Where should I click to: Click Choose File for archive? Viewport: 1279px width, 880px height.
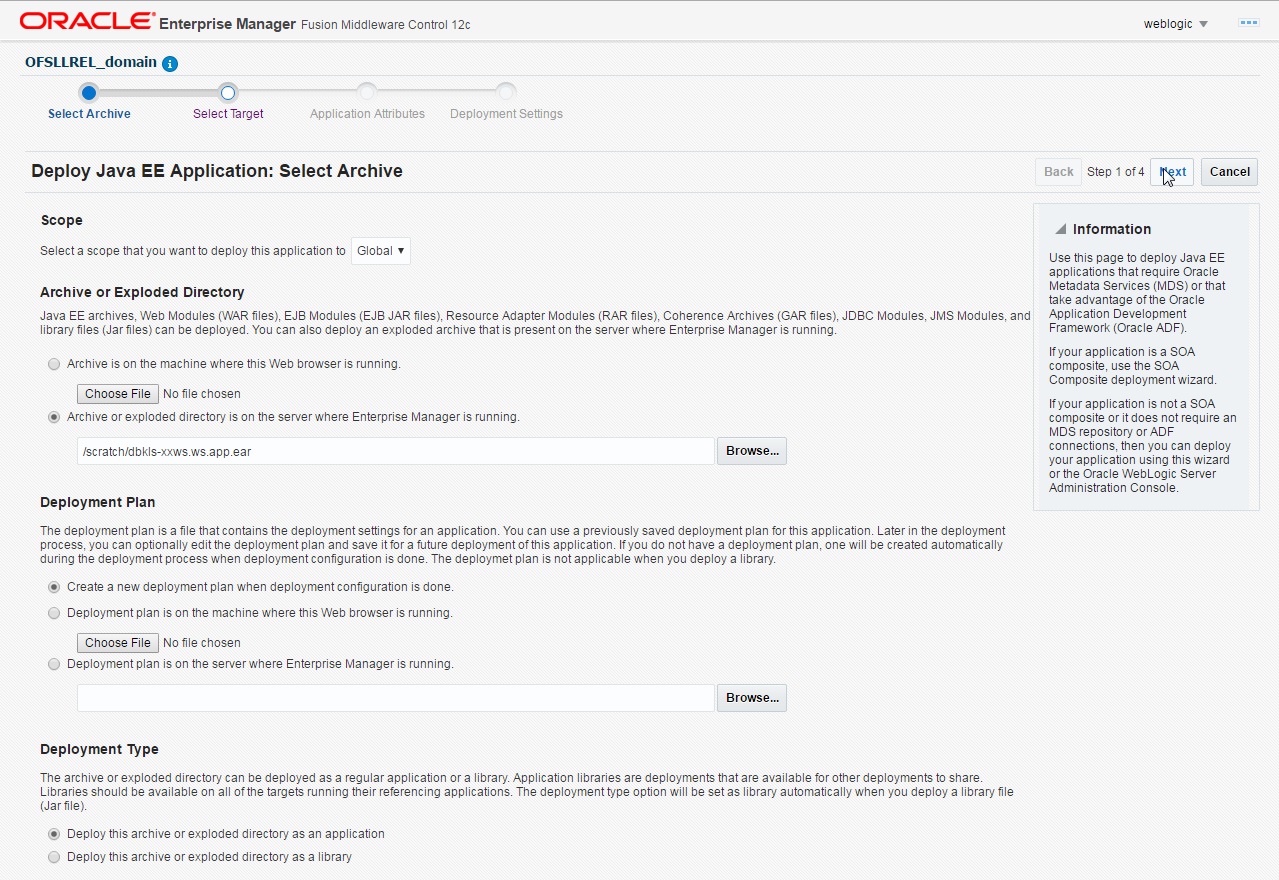click(x=118, y=394)
